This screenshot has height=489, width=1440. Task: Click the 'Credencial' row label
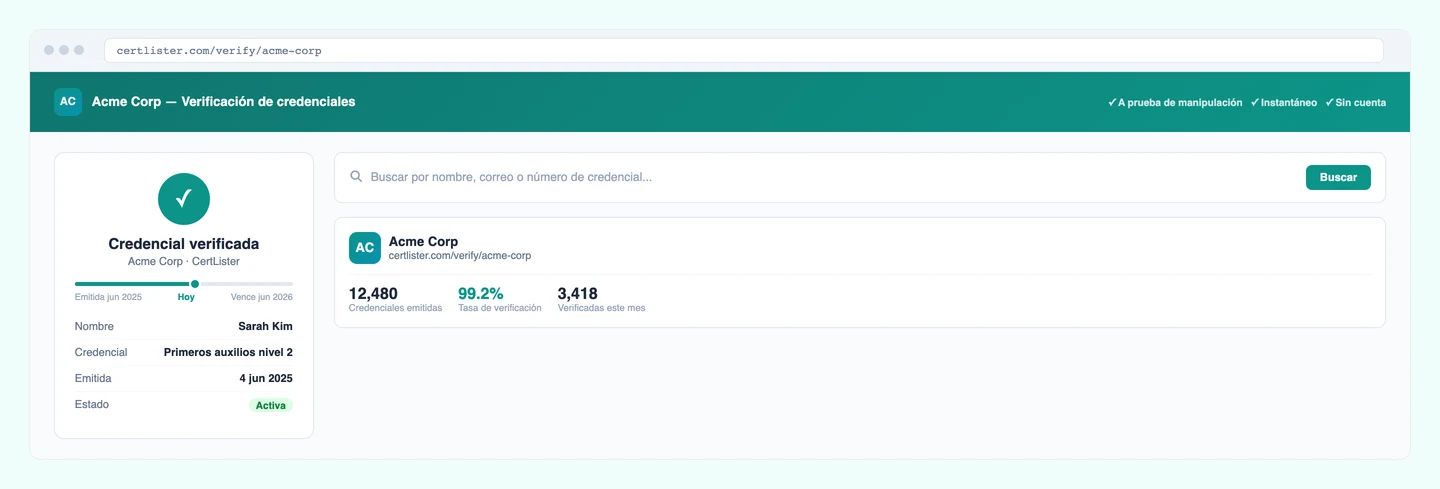[x=101, y=352]
